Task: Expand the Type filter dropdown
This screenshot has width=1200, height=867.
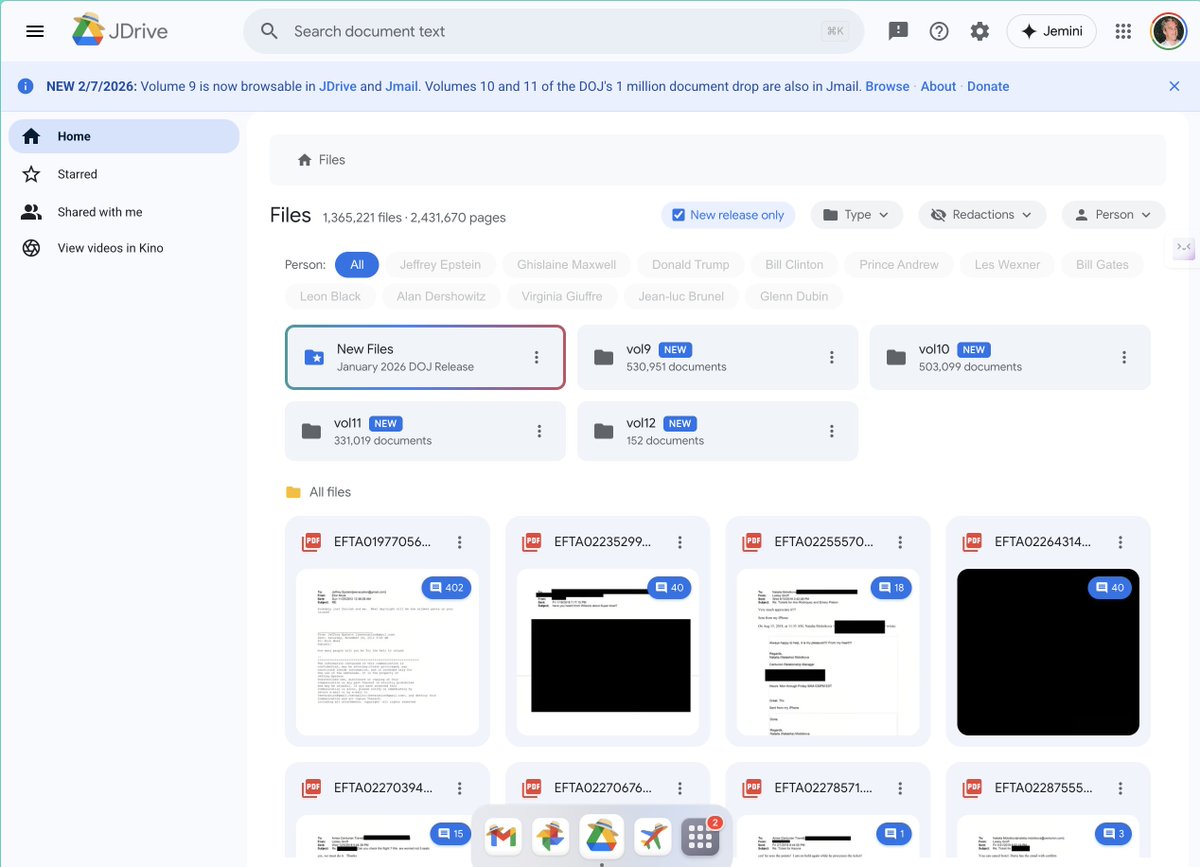Action: click(x=856, y=215)
